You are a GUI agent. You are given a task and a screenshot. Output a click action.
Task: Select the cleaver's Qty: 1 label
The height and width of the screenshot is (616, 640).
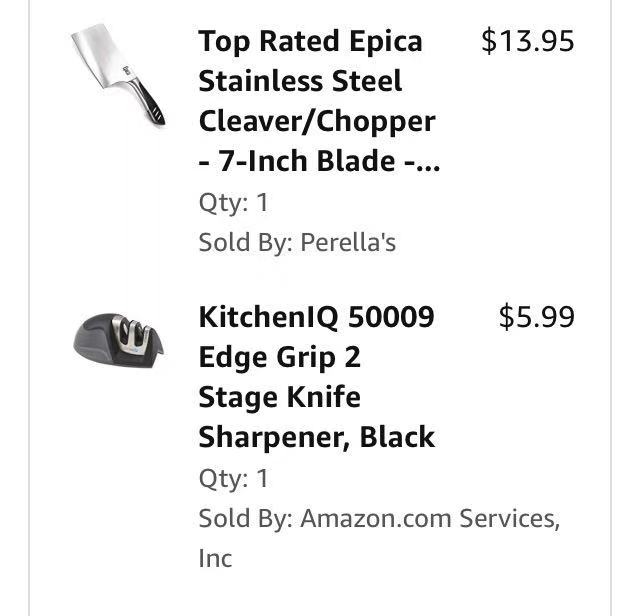[x=233, y=203]
